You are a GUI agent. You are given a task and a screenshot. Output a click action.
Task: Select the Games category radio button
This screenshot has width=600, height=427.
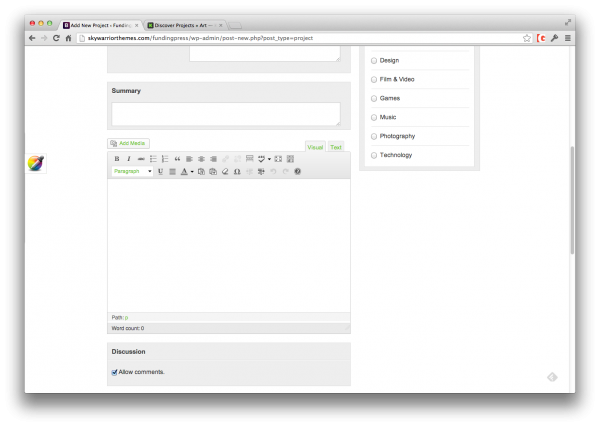coord(374,98)
